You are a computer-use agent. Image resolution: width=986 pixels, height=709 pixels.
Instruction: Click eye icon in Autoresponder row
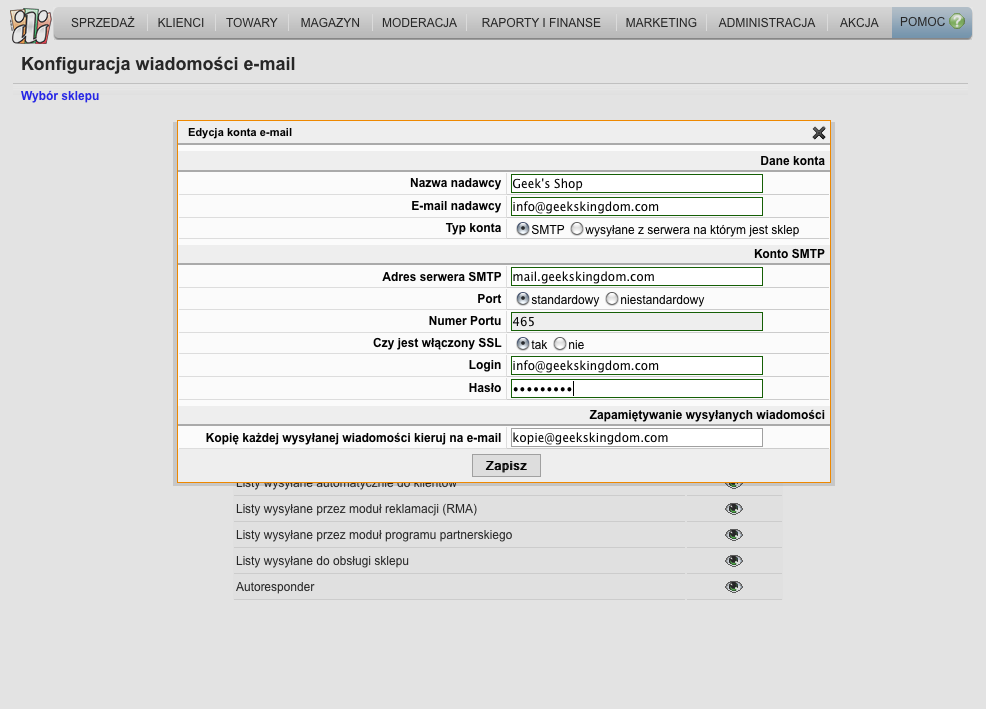point(734,586)
